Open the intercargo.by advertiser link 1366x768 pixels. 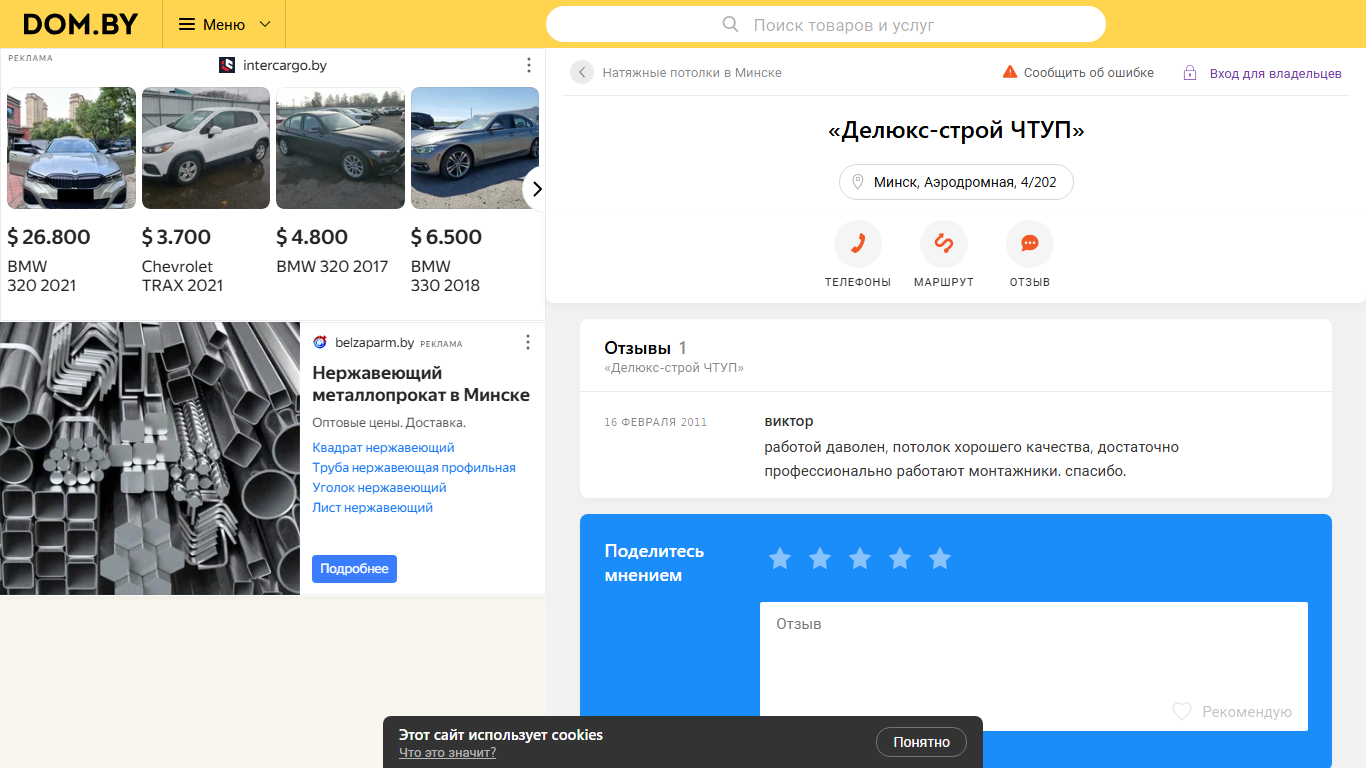tap(285, 65)
